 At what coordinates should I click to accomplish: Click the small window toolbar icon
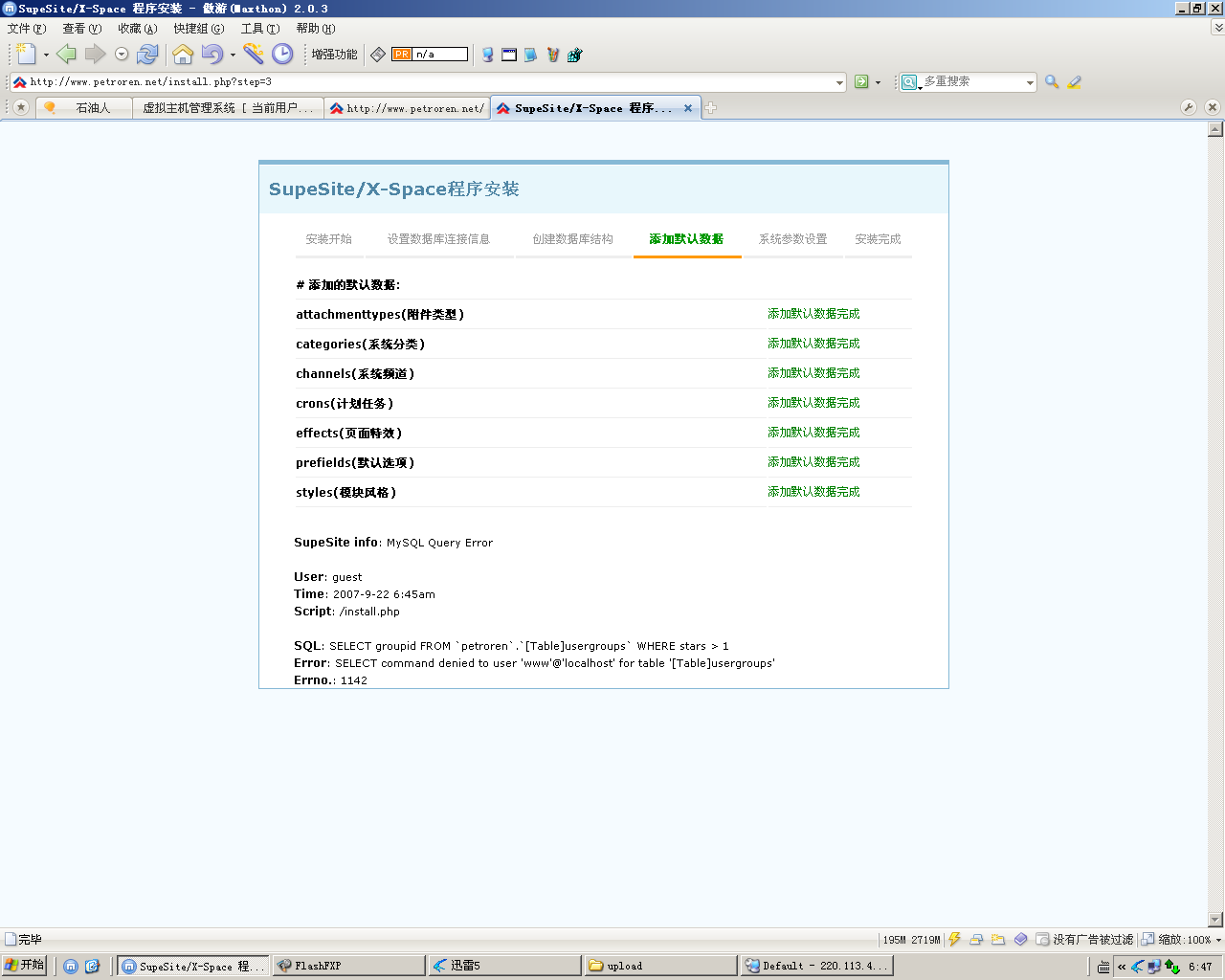(509, 55)
